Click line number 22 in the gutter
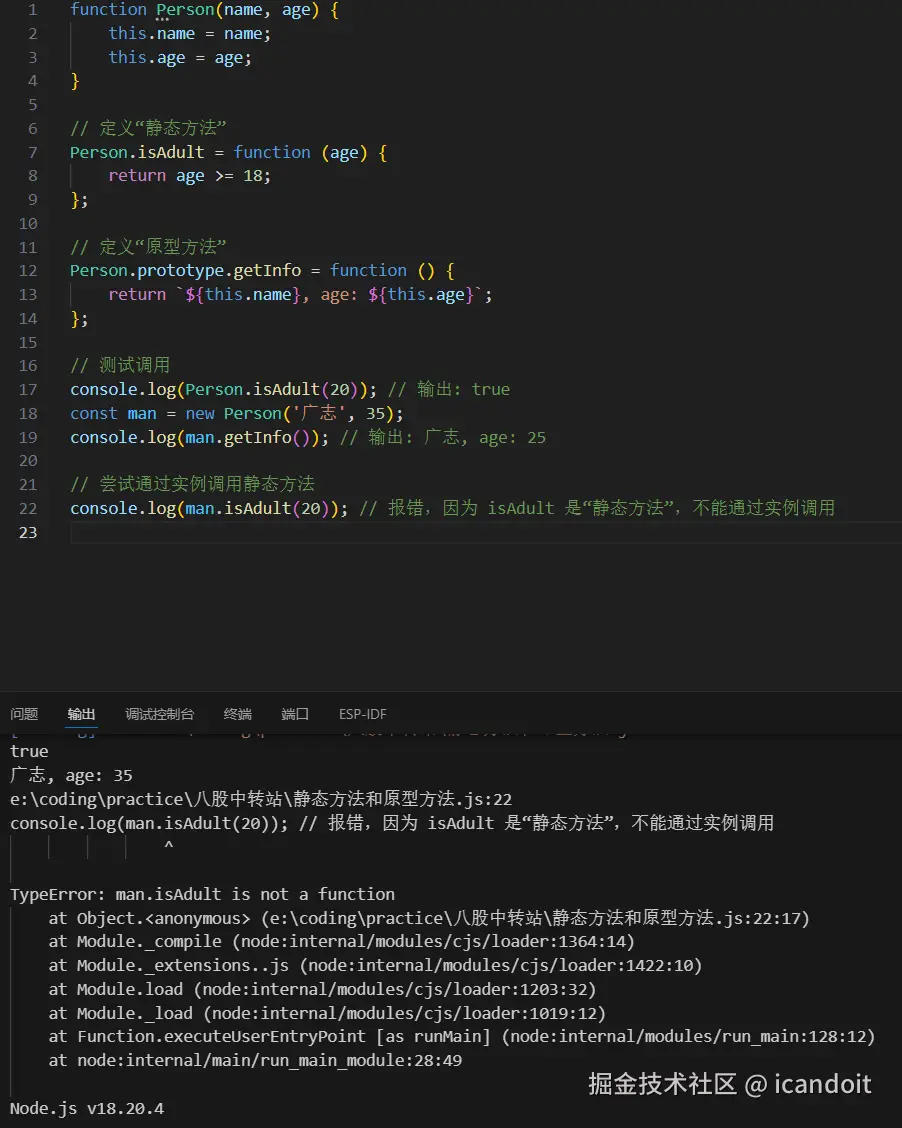The width and height of the screenshot is (902, 1128). pyautogui.click(x=28, y=509)
